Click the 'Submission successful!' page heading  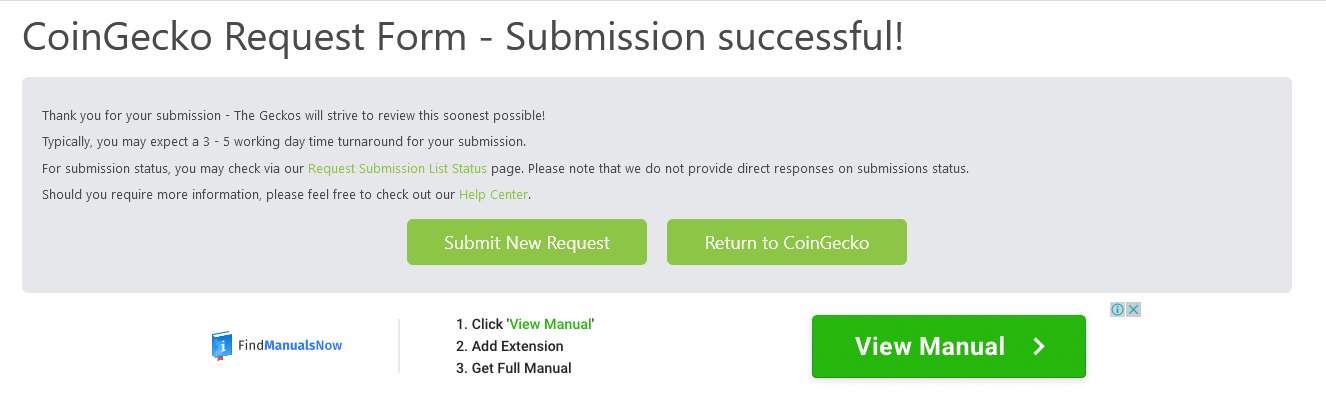pyautogui.click(x=704, y=38)
